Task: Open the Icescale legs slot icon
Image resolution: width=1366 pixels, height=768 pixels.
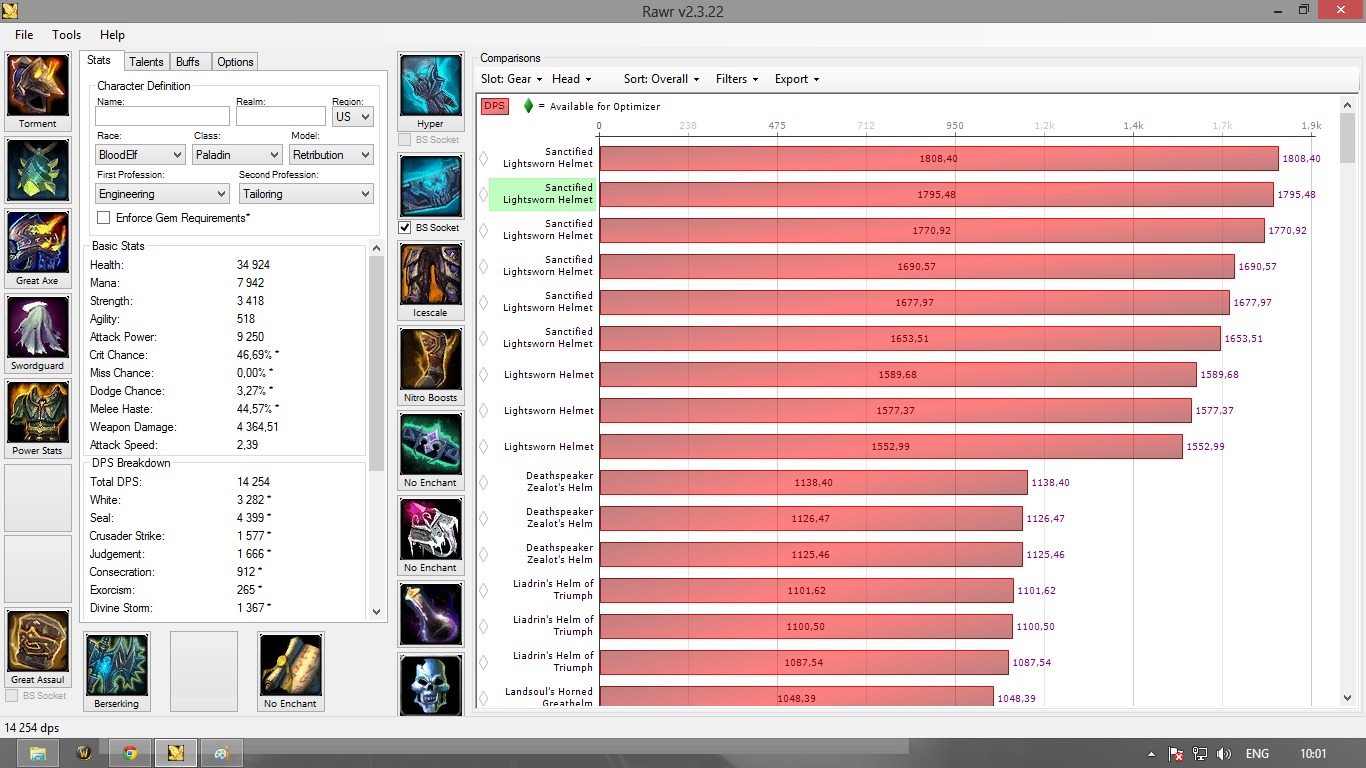Action: pyautogui.click(x=430, y=274)
